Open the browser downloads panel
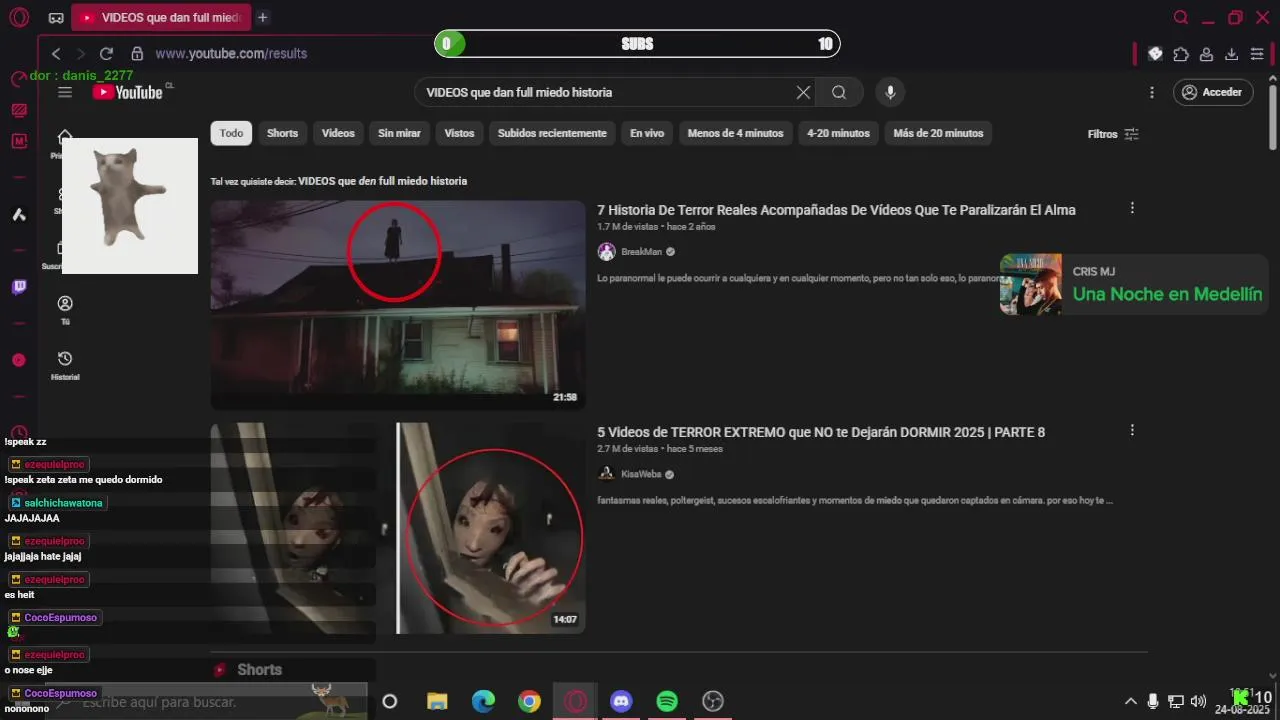Viewport: 1280px width, 720px height. [x=1232, y=54]
